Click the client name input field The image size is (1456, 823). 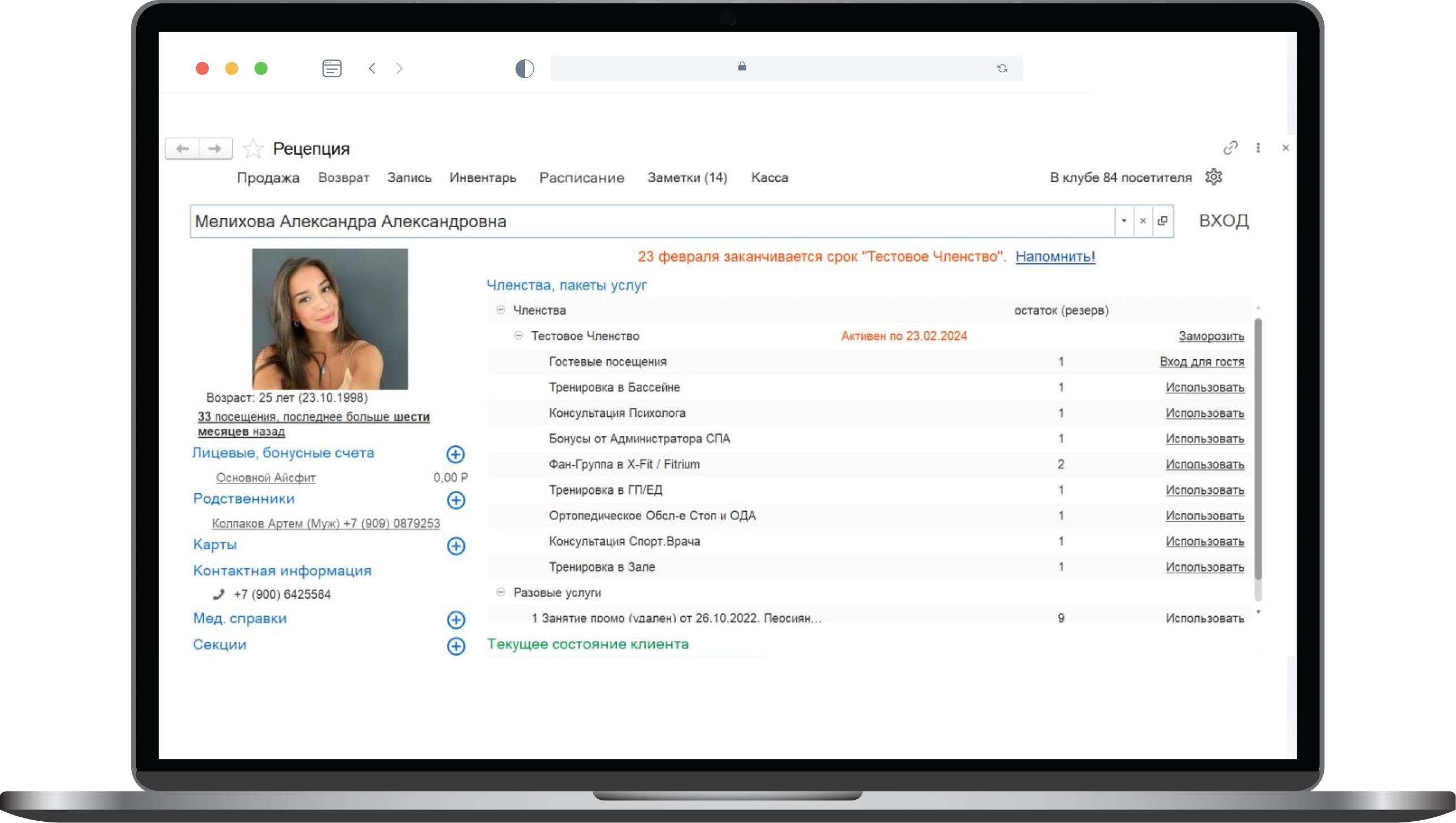point(652,221)
